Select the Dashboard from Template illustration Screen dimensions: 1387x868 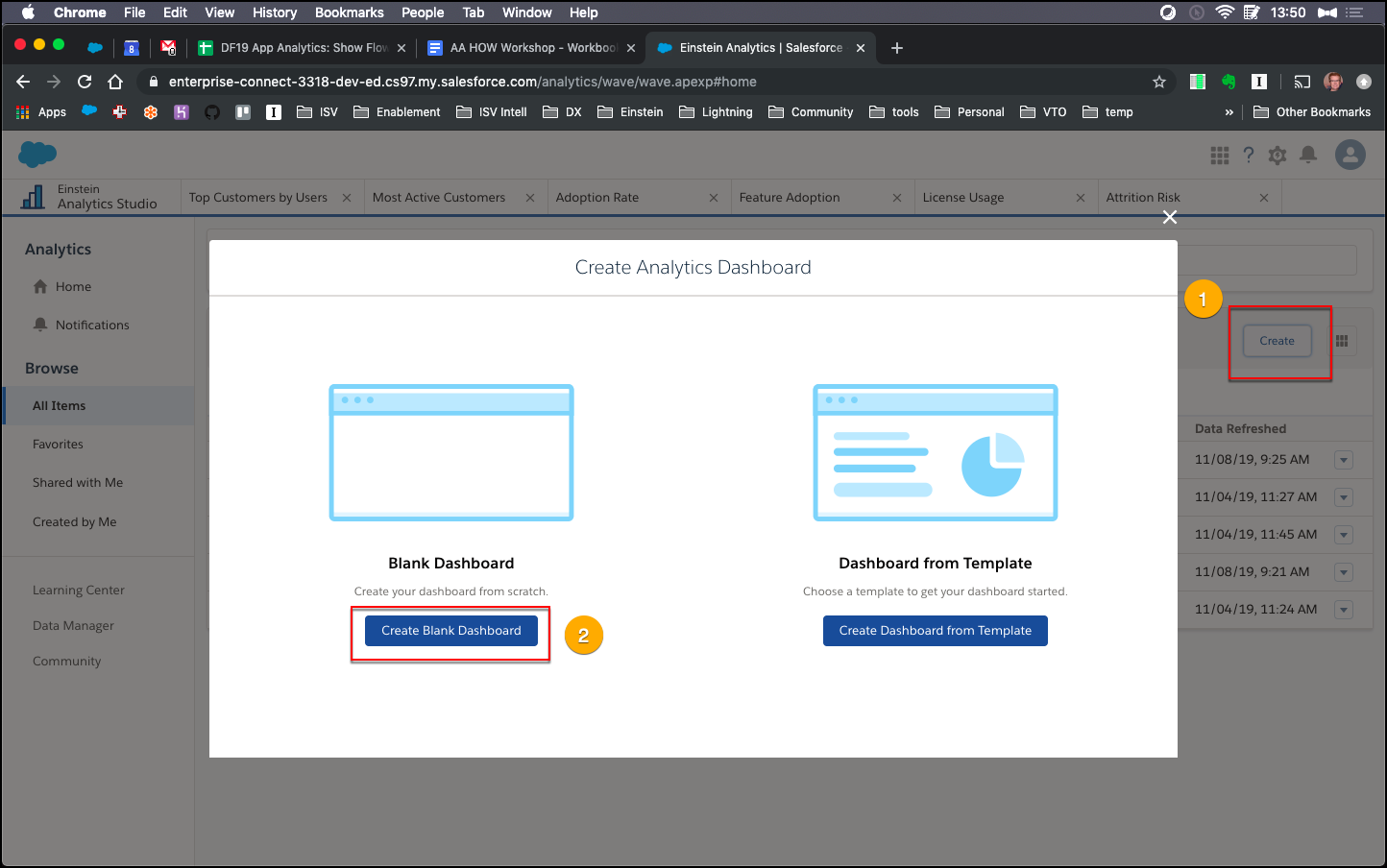936,453
